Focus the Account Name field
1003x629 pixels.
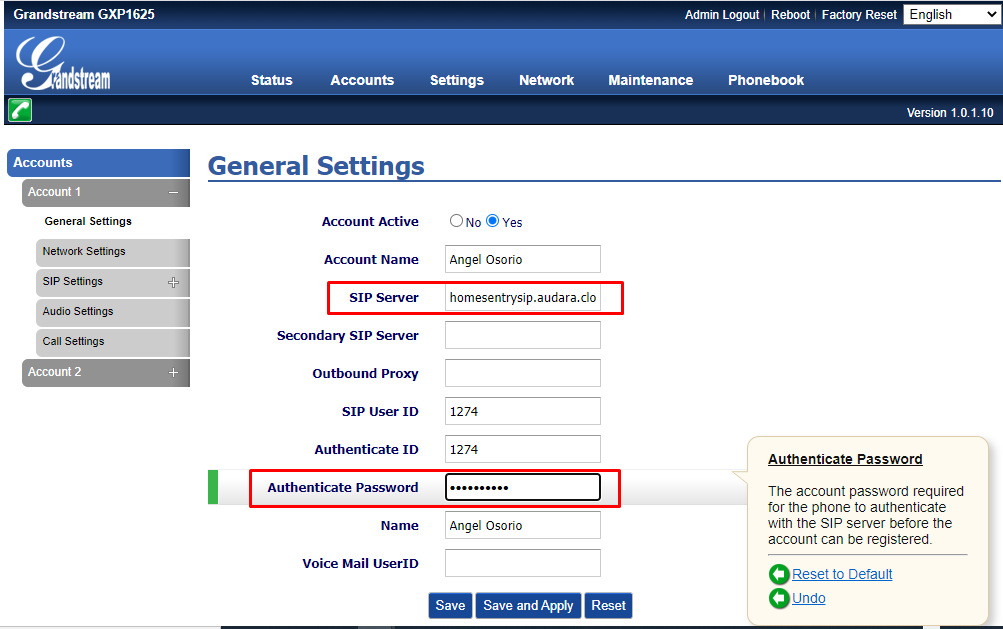coord(523,259)
